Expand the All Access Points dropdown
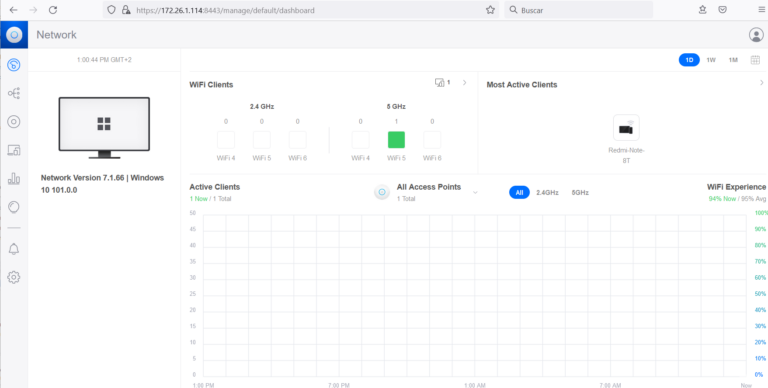Viewport: 768px width, 388px height. pyautogui.click(x=475, y=193)
